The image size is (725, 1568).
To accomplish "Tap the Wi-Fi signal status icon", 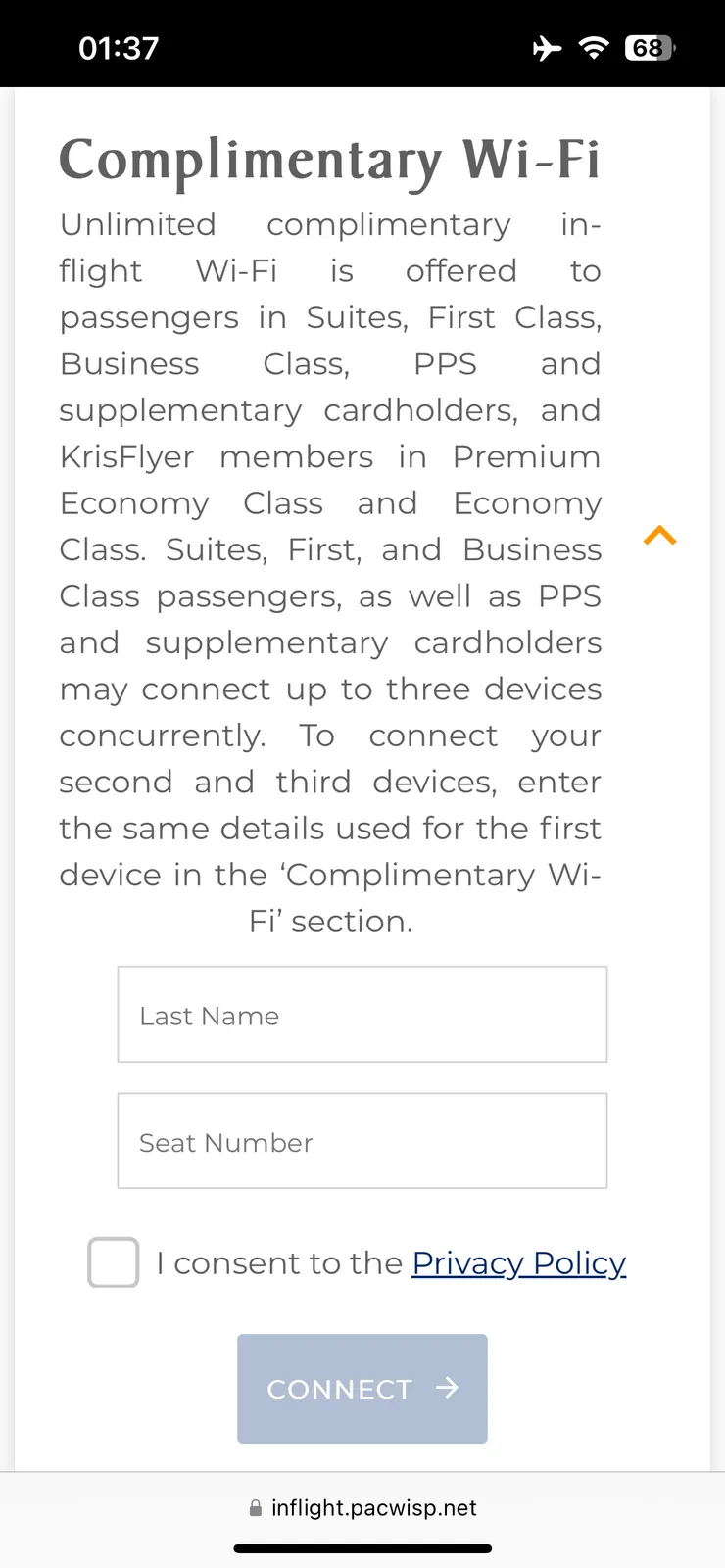I will (593, 48).
